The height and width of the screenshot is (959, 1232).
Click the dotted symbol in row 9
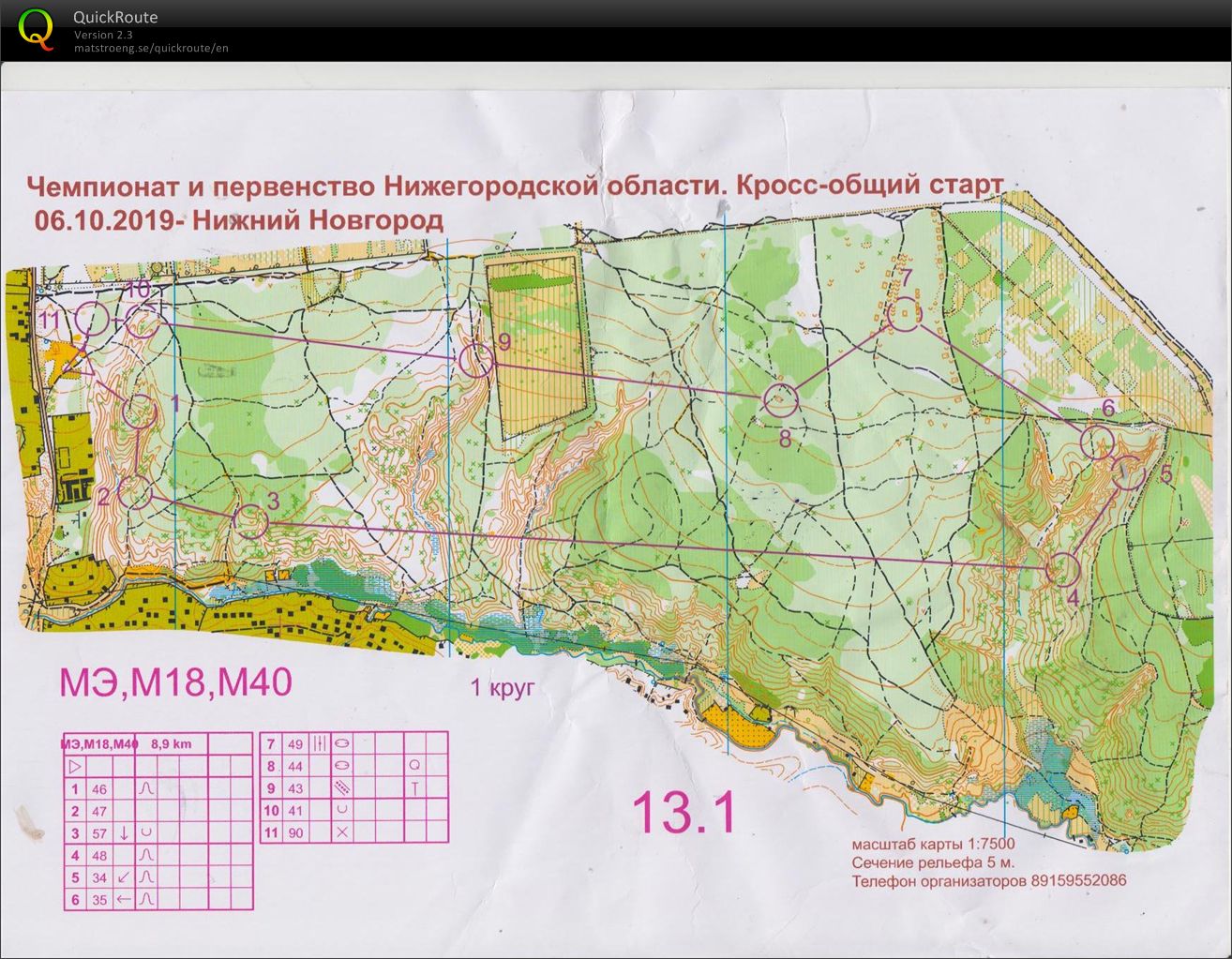click(342, 788)
